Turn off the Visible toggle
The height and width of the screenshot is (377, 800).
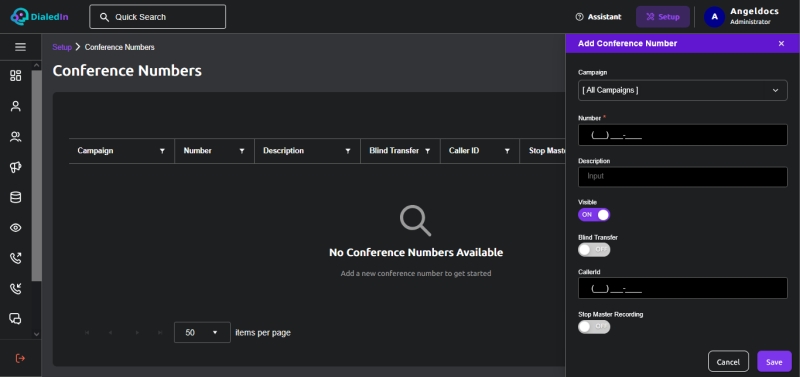click(594, 215)
